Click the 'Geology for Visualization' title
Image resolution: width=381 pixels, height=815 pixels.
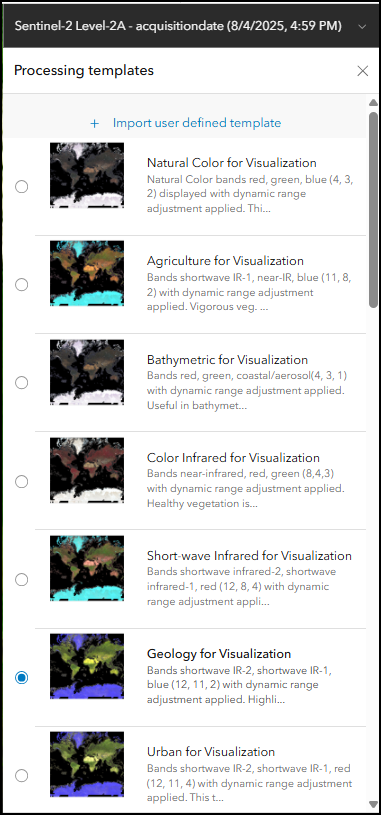click(x=219, y=654)
